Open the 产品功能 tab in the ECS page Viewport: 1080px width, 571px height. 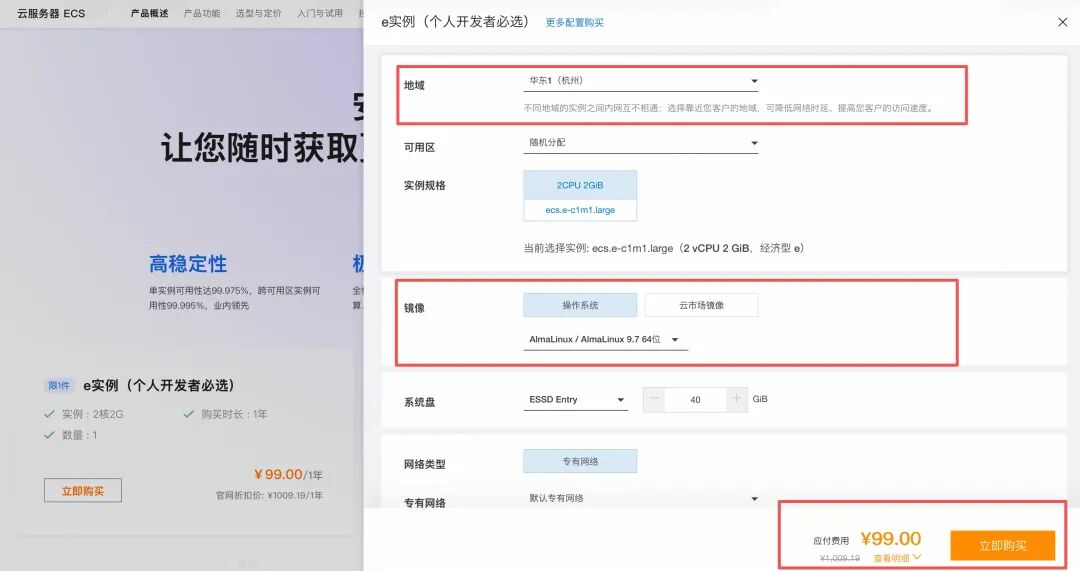coord(202,13)
